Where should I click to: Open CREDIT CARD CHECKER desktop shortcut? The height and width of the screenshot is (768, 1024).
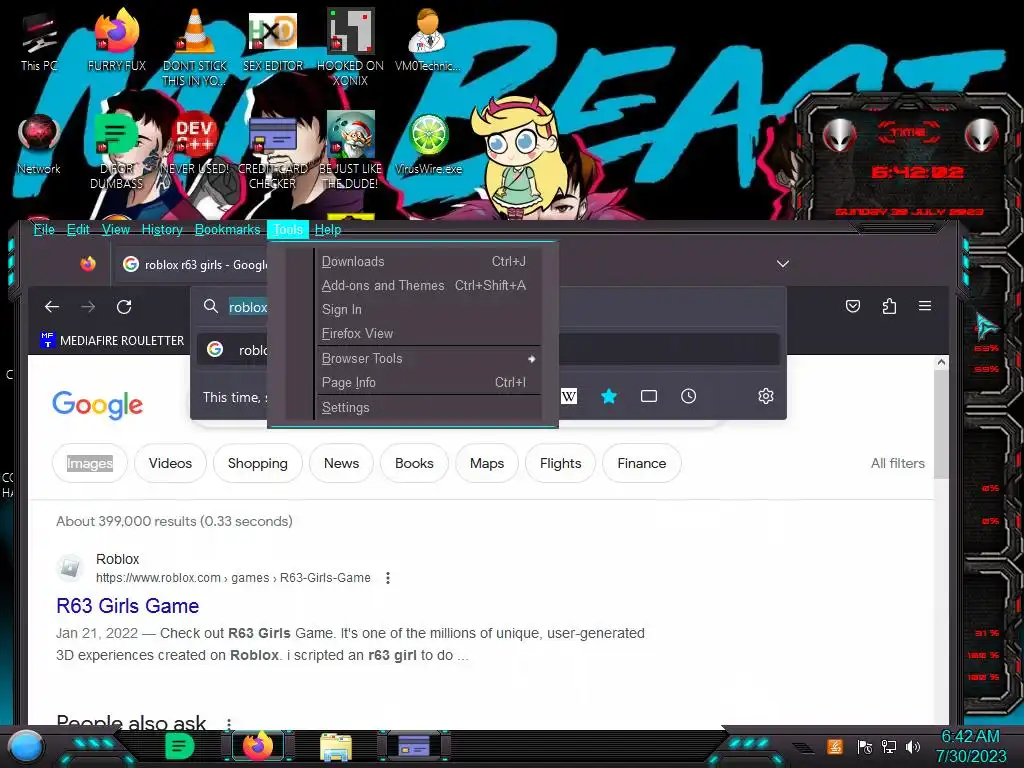pyautogui.click(x=272, y=150)
